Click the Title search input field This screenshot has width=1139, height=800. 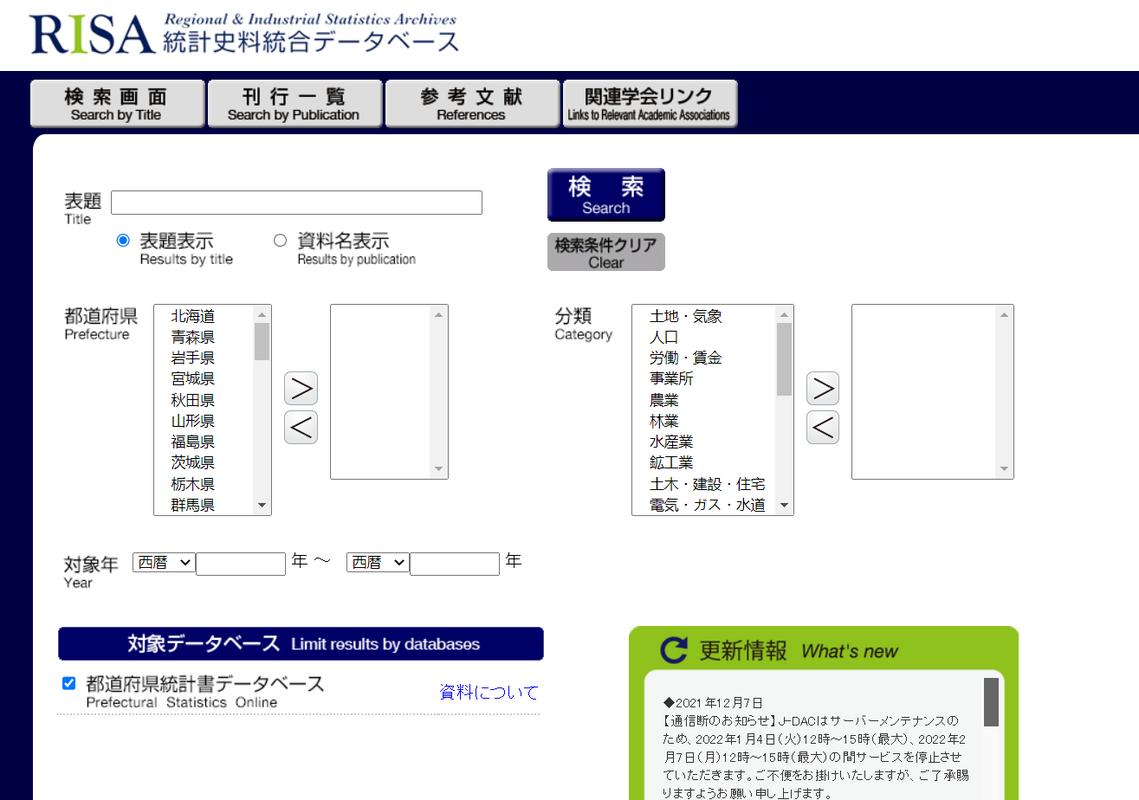(x=298, y=202)
